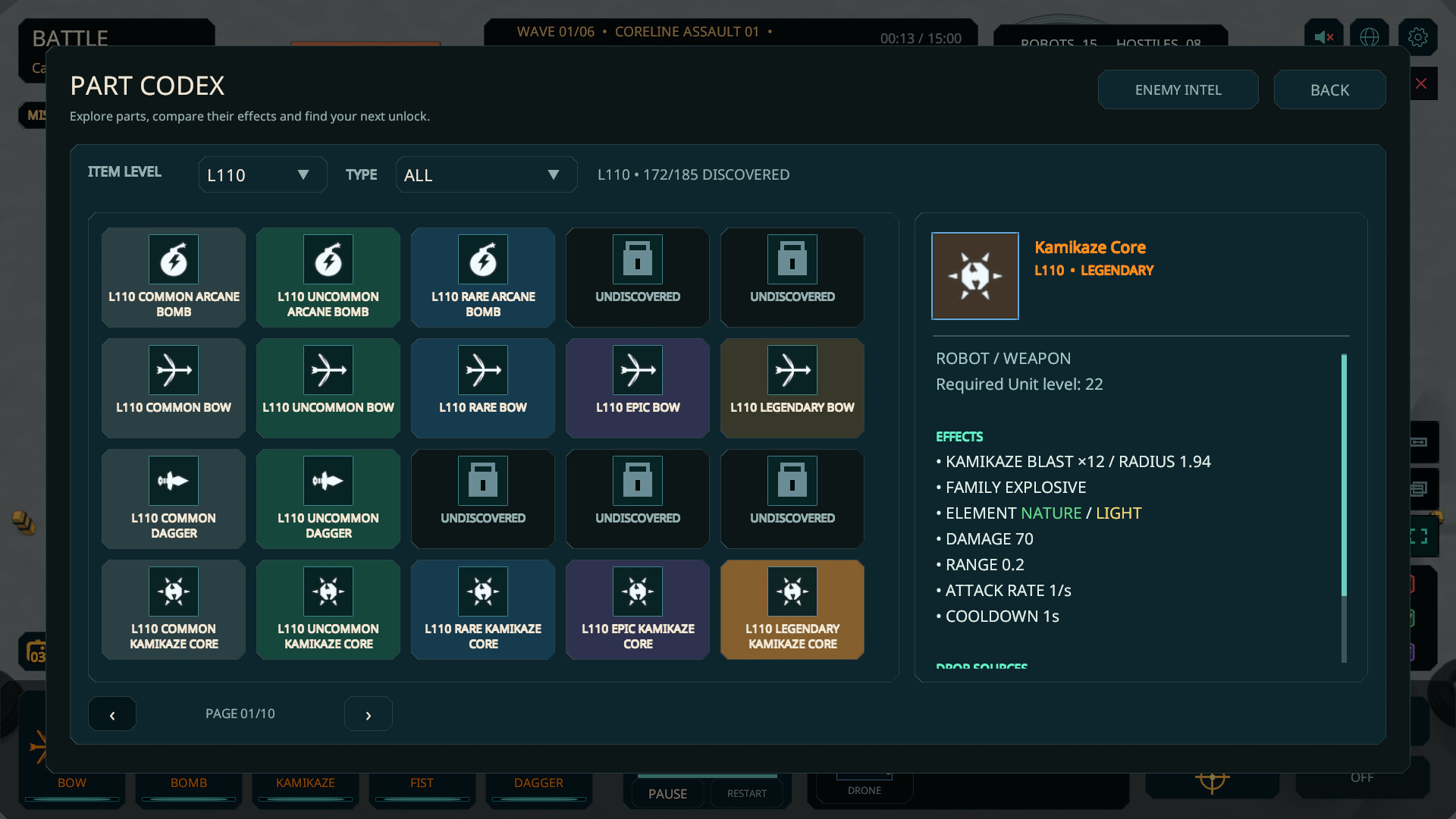The width and height of the screenshot is (1456, 819).
Task: Close the panel with the red X
Action: pyautogui.click(x=1422, y=83)
